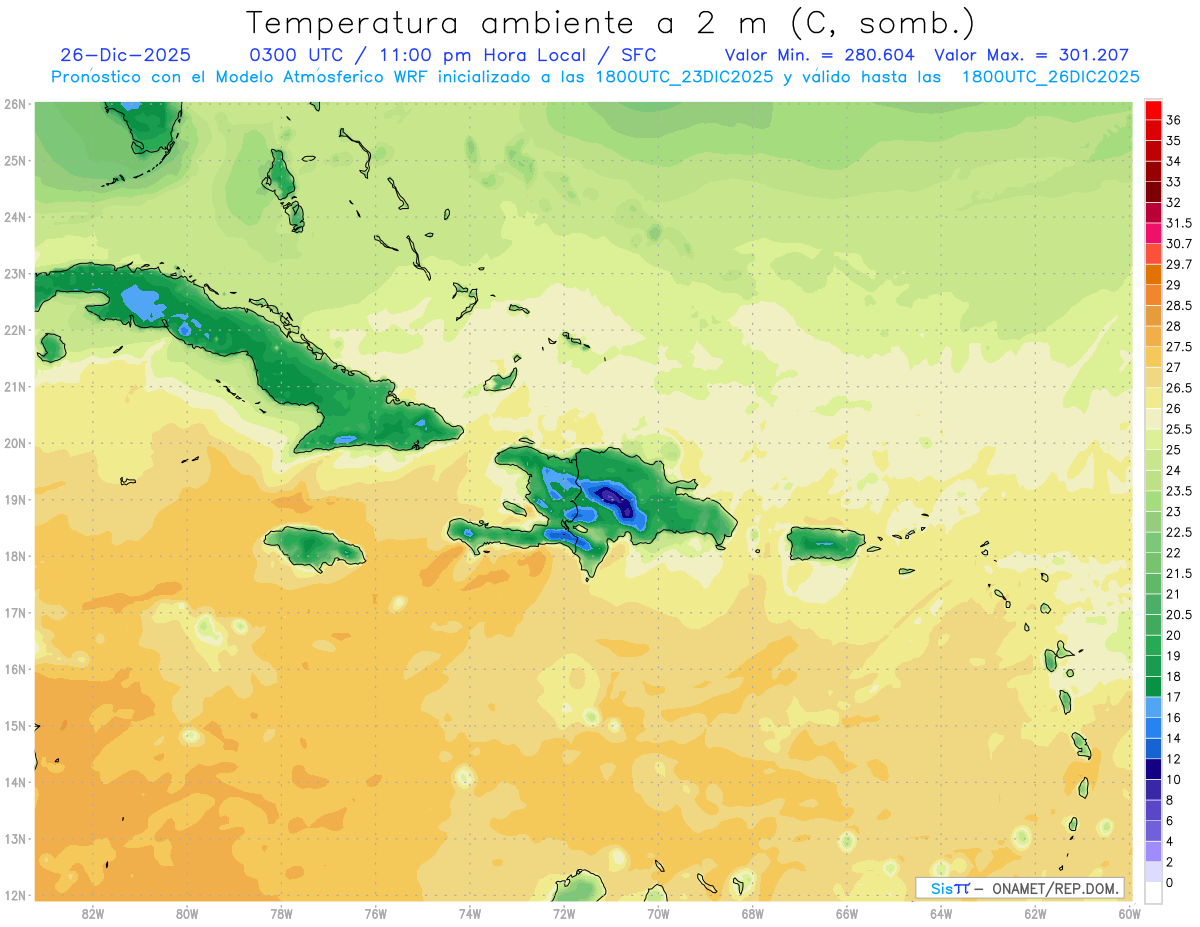Screen dimensions: 1200x927
Task: Click the '0' value on the color scale
Action: (x=1170, y=883)
